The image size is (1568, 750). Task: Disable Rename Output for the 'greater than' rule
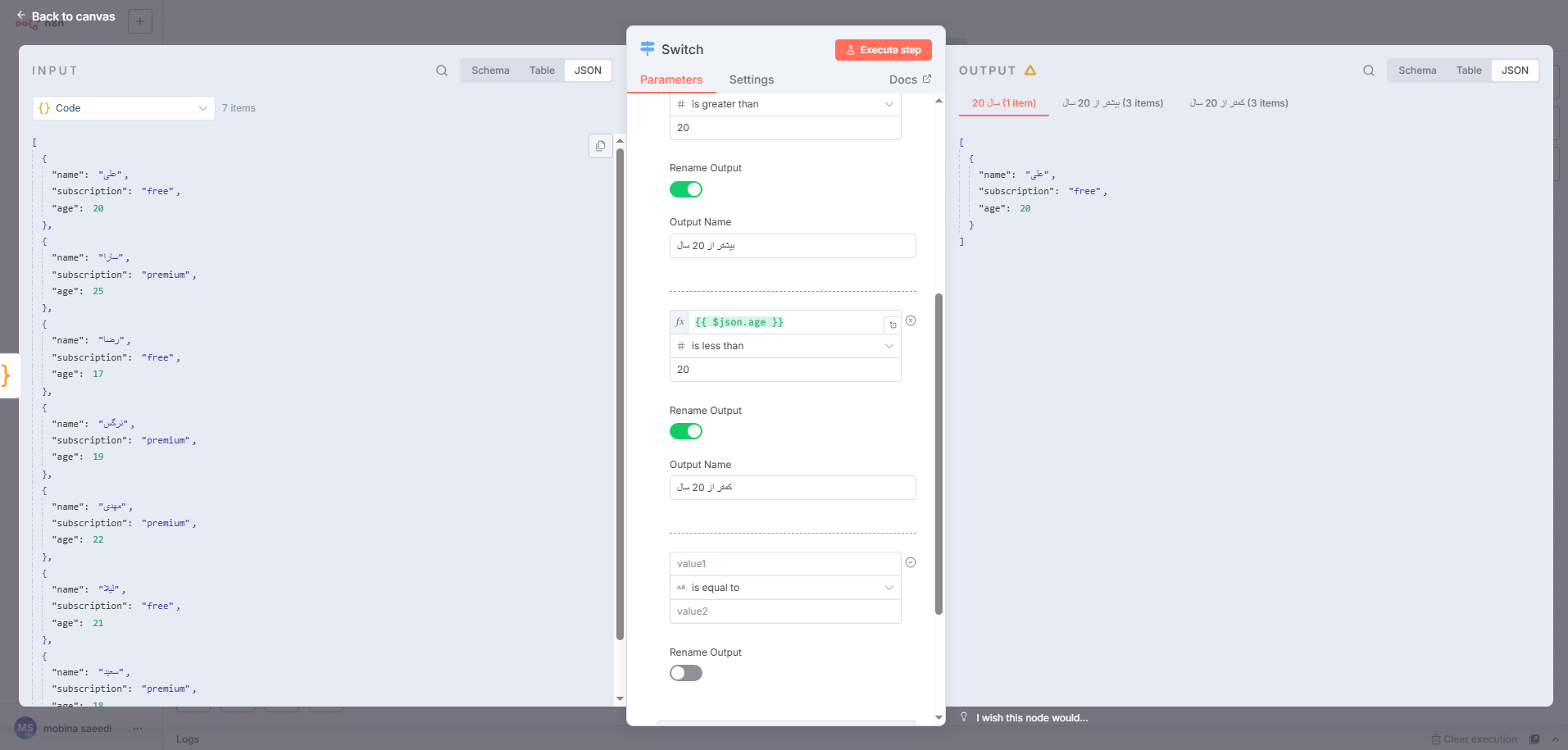[x=686, y=189]
